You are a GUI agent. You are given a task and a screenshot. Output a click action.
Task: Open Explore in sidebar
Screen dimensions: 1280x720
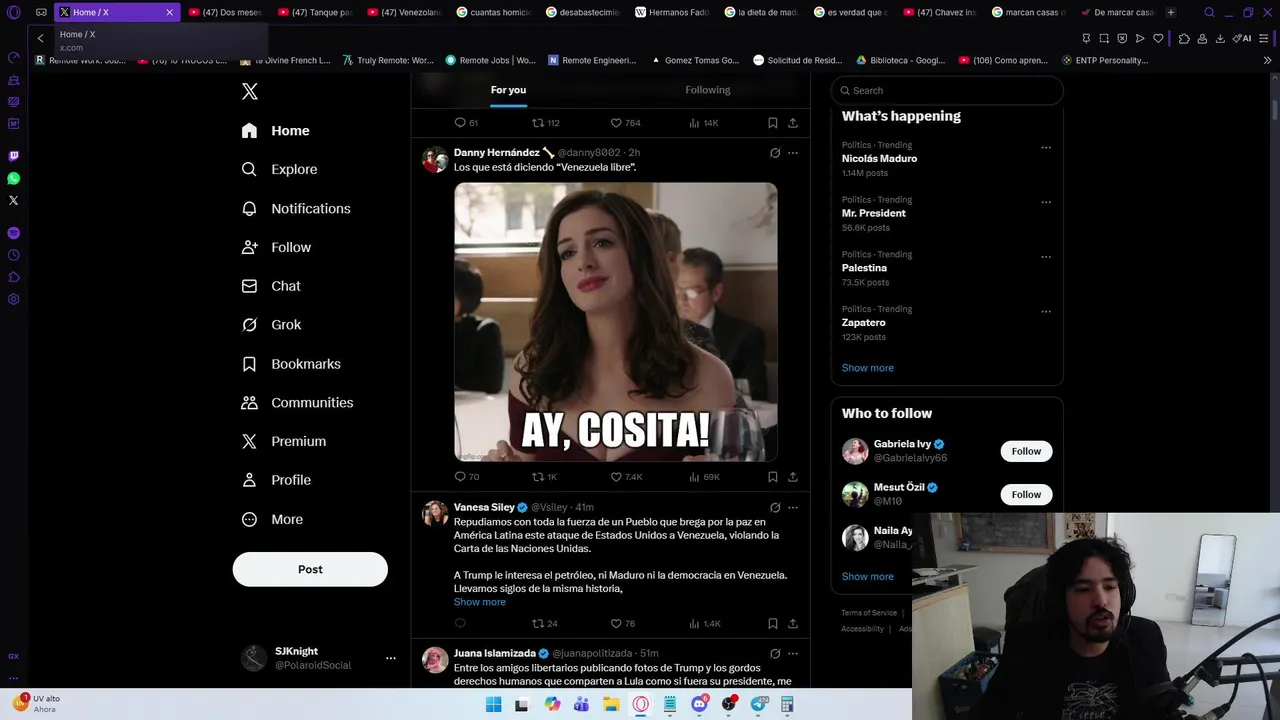(x=280, y=170)
